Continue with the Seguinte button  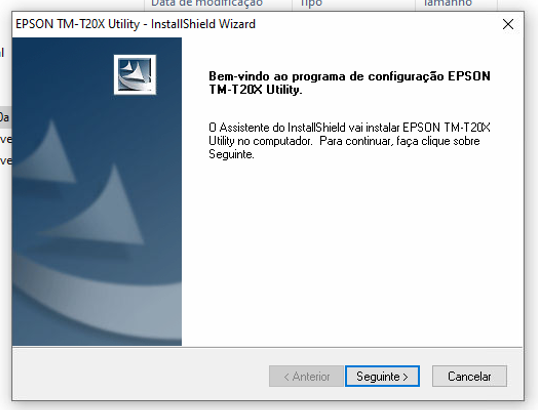(382, 376)
